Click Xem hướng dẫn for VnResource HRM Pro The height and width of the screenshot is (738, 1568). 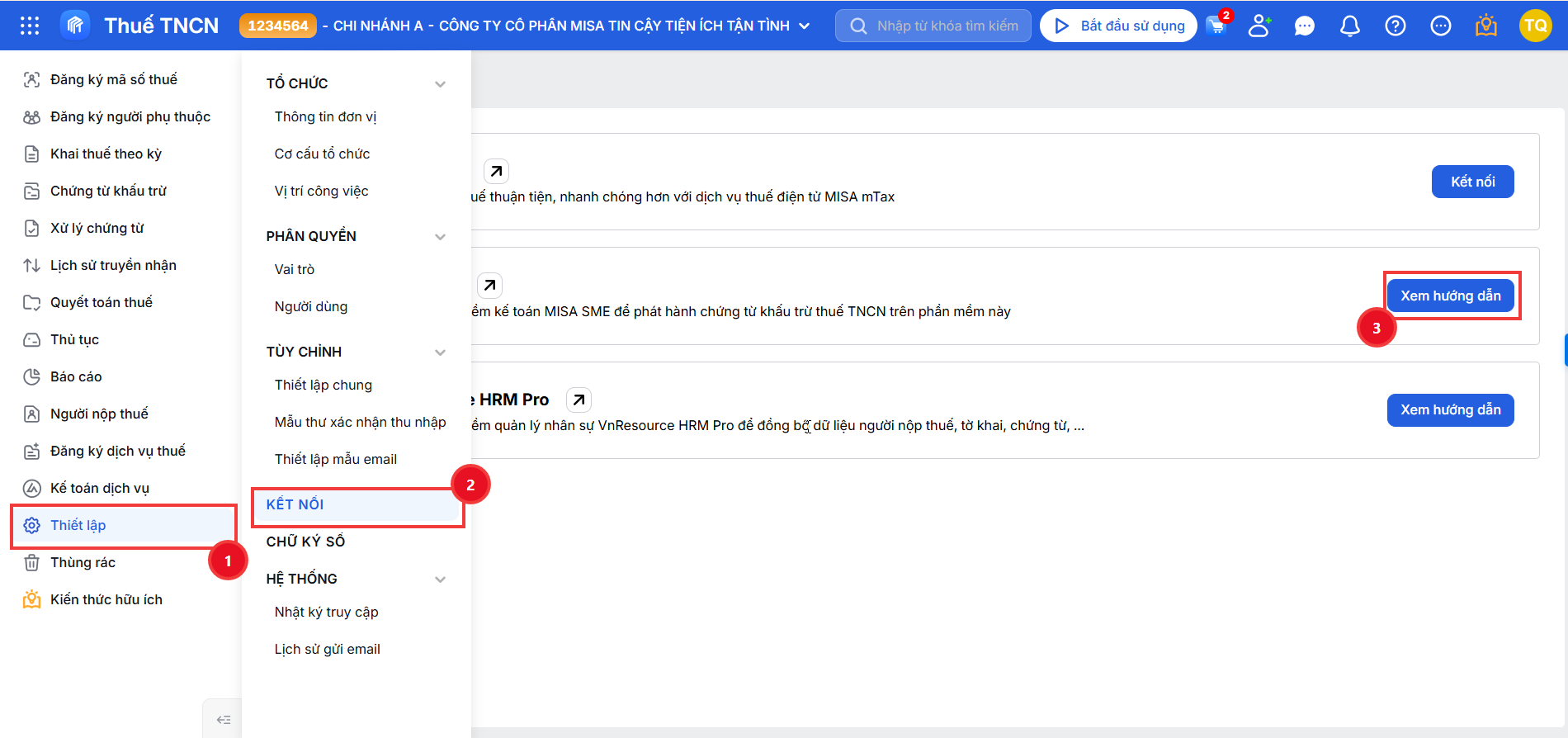tap(1450, 409)
